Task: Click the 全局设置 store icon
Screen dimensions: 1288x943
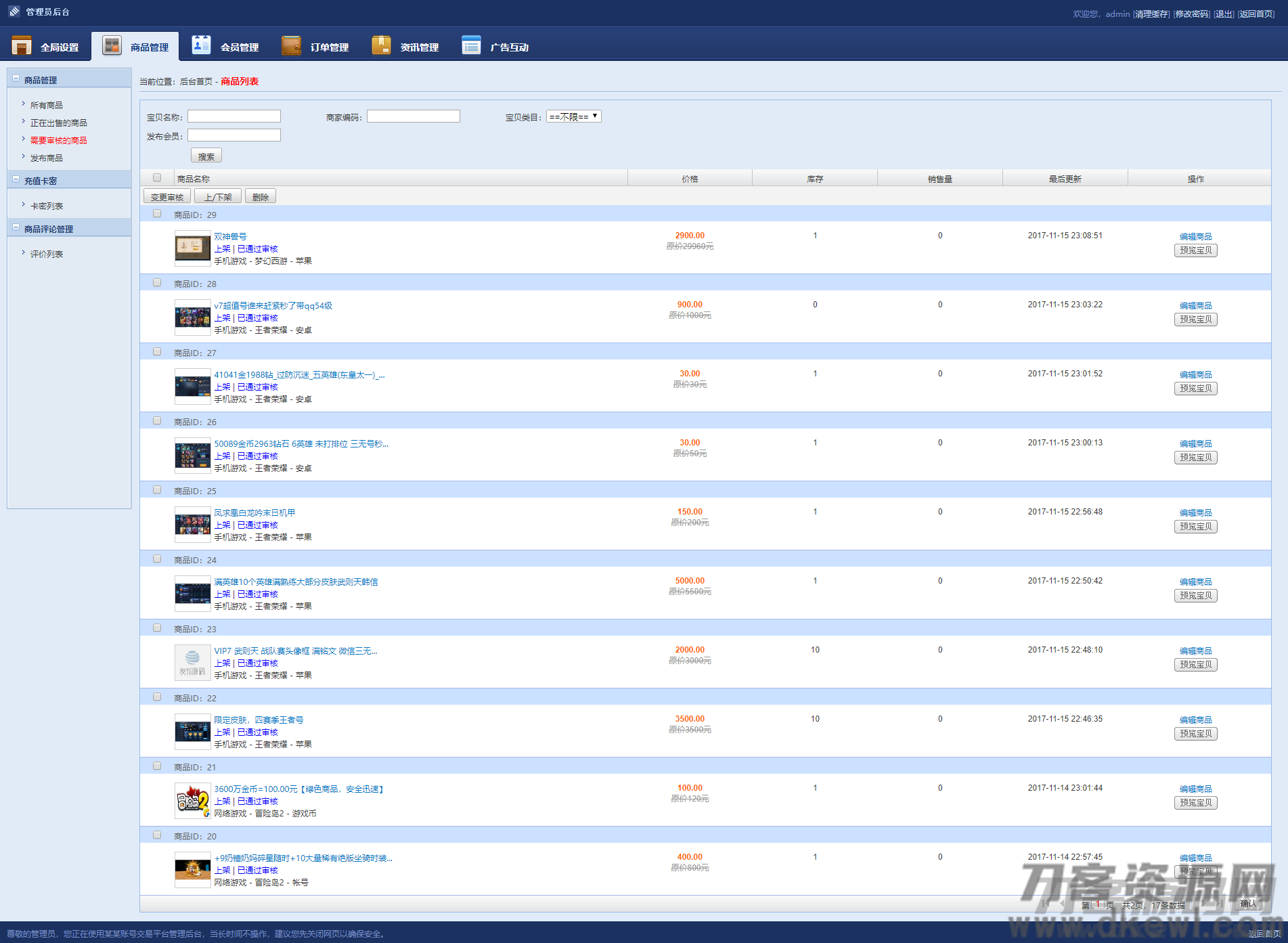Action: 22,45
